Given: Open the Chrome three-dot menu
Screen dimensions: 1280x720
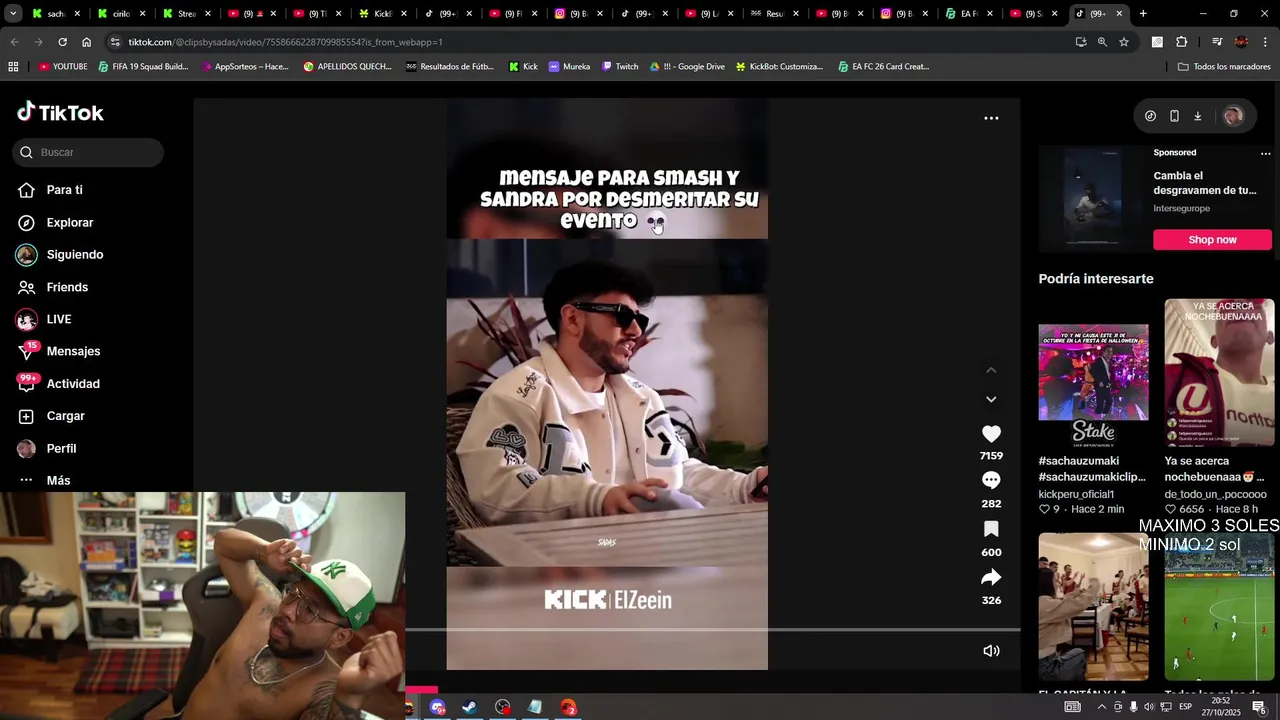Looking at the screenshot, I should point(1265,42).
